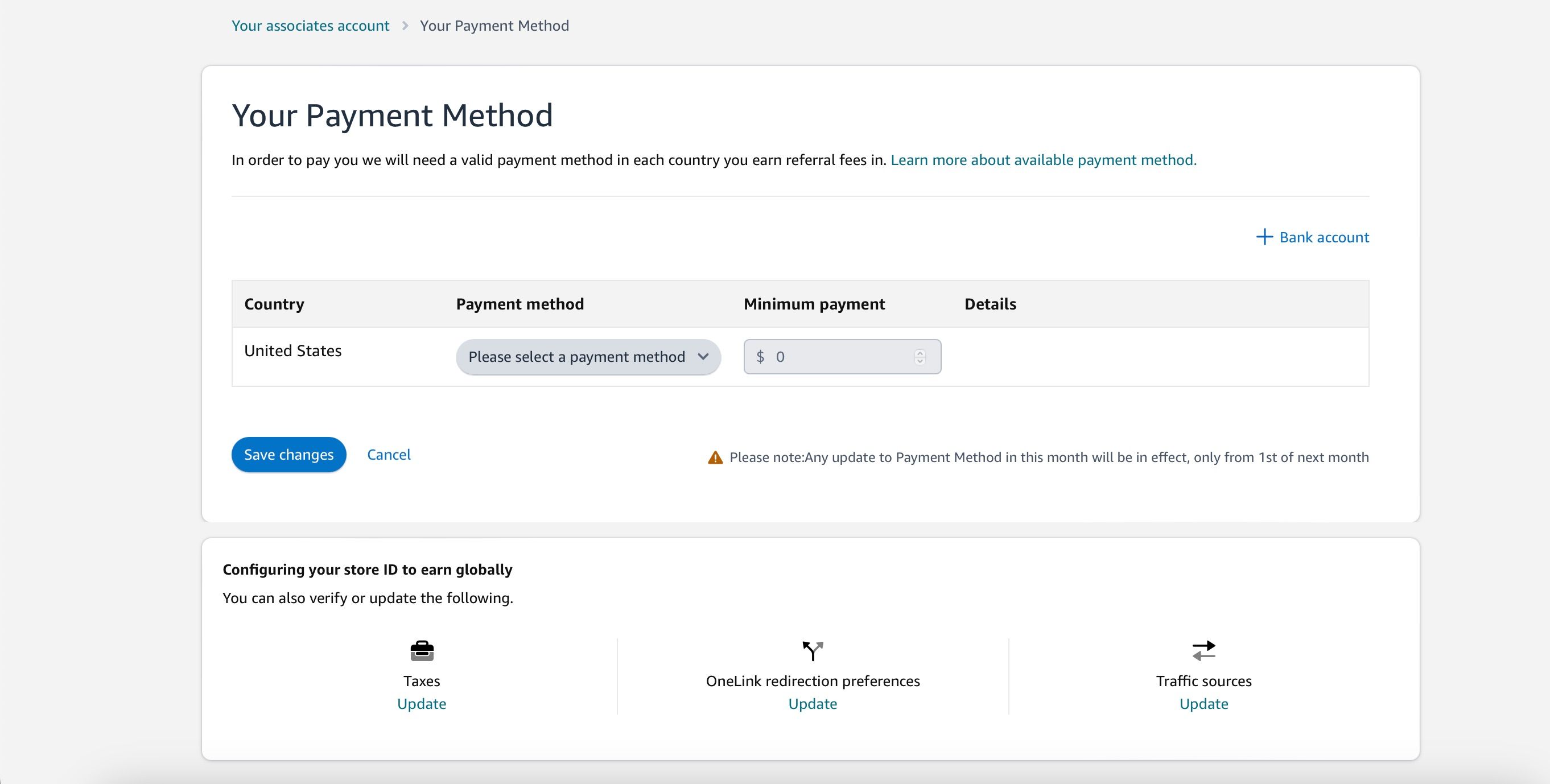Click the OneLink redirection preferences branch icon

point(813,650)
